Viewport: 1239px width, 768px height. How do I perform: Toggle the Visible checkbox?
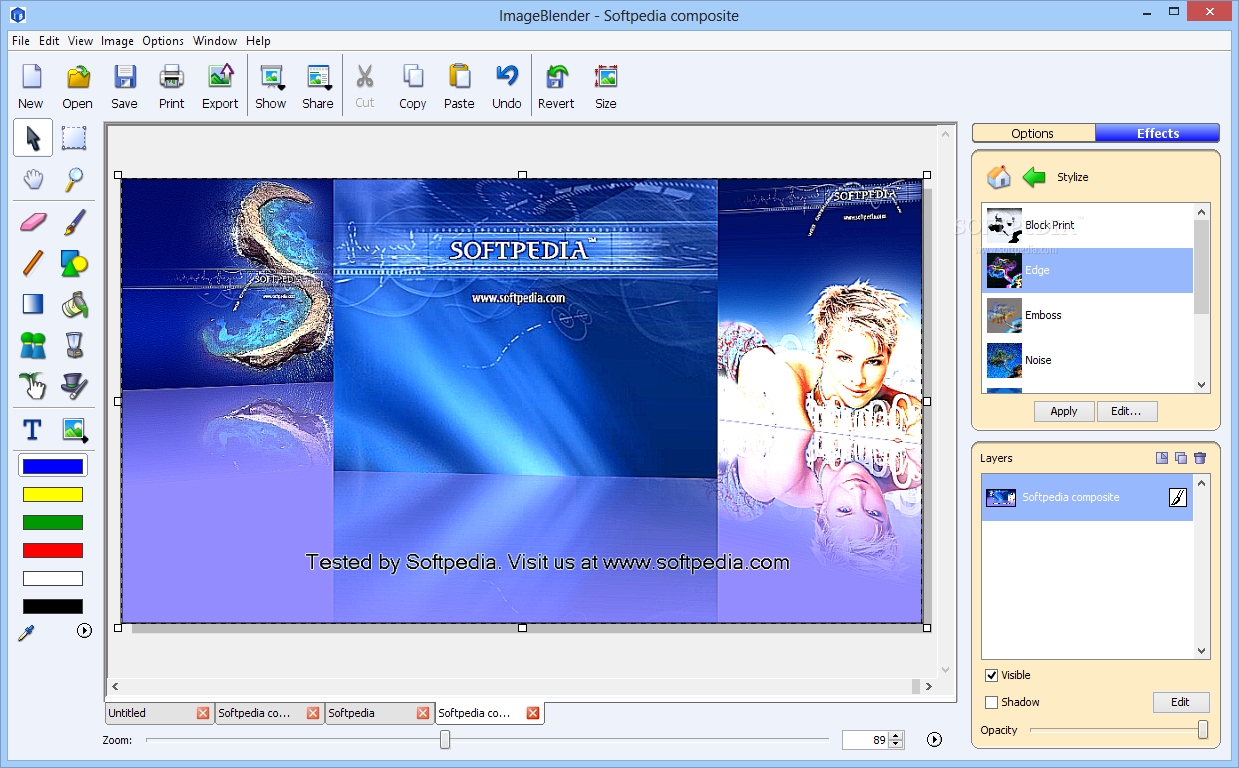(x=991, y=675)
